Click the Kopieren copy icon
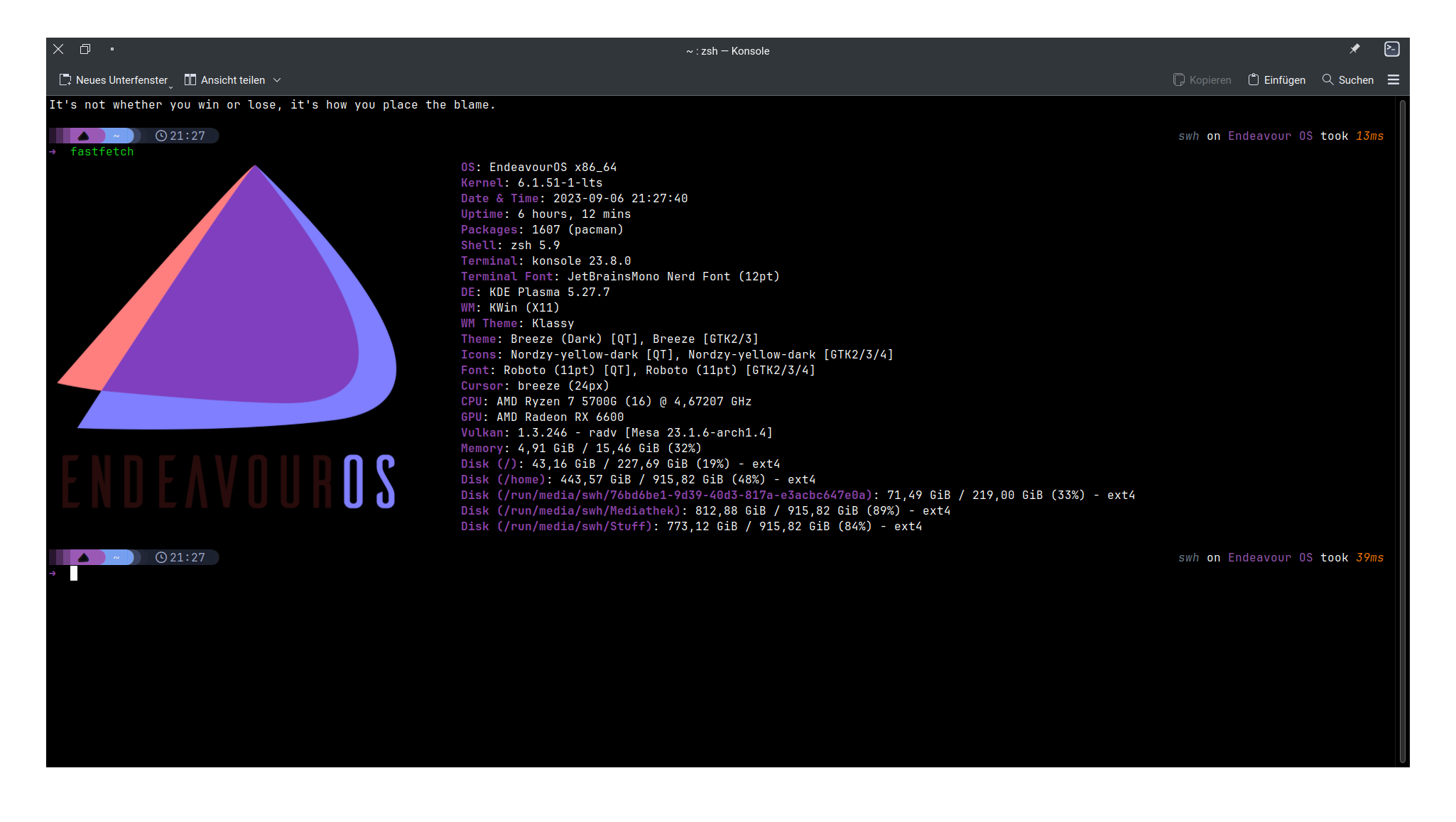 coord(1179,80)
